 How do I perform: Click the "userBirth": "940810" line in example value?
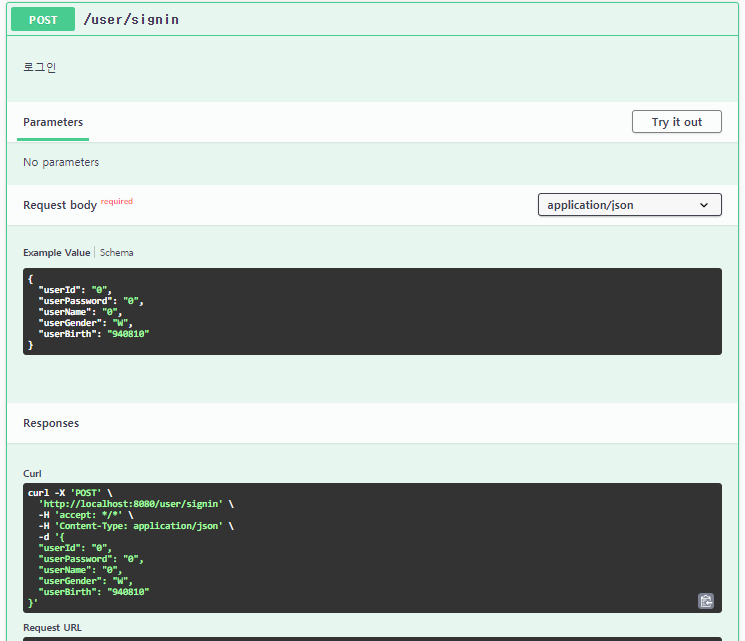94,334
